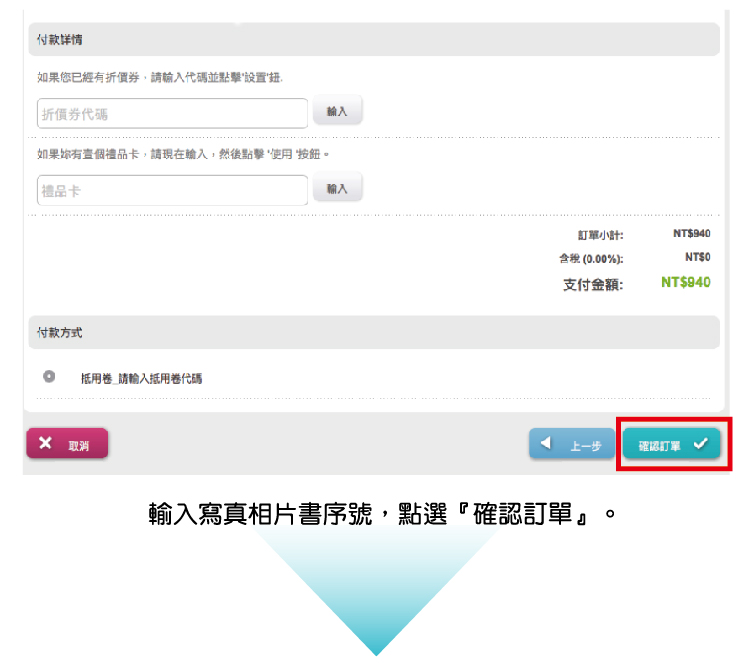Click the 含稅 tax amount NT$0

click(698, 257)
